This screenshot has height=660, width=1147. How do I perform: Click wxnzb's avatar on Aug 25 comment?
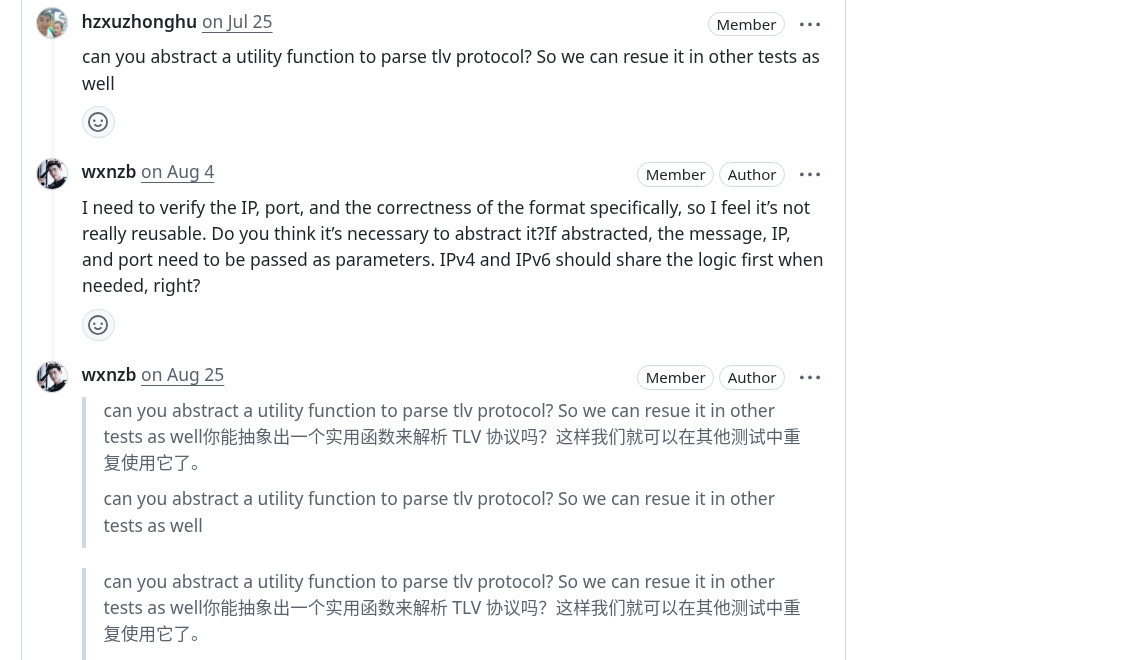[52, 377]
